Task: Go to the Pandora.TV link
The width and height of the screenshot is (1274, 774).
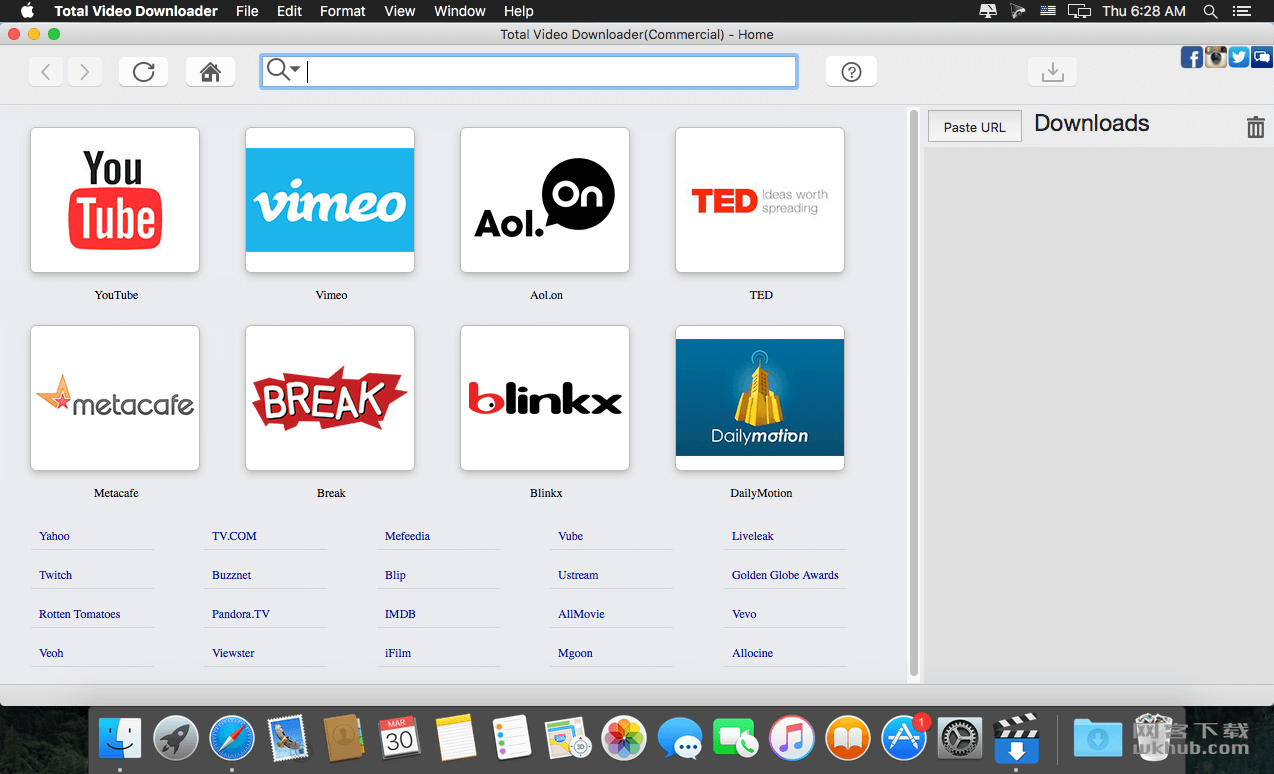Action: pos(241,614)
